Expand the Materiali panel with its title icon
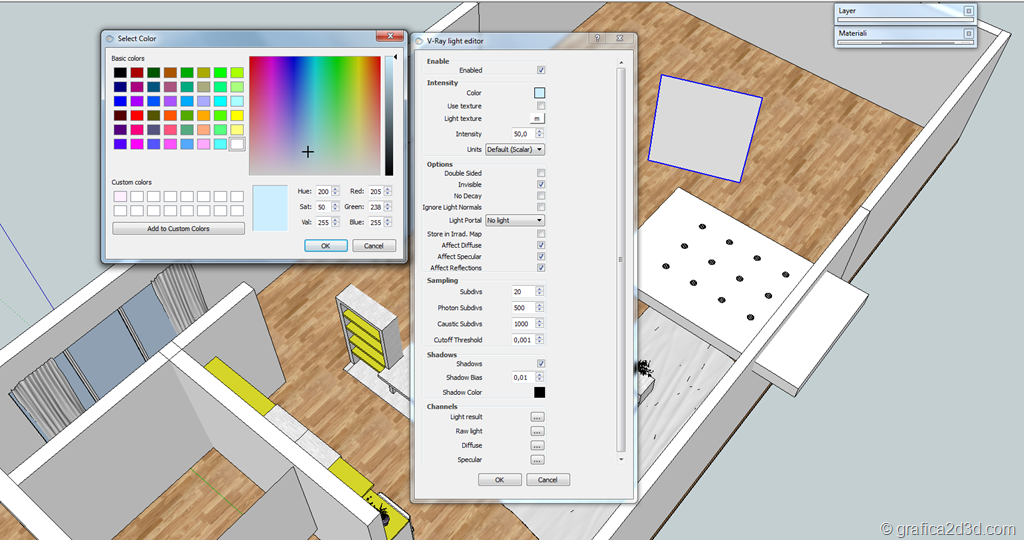 click(x=968, y=33)
